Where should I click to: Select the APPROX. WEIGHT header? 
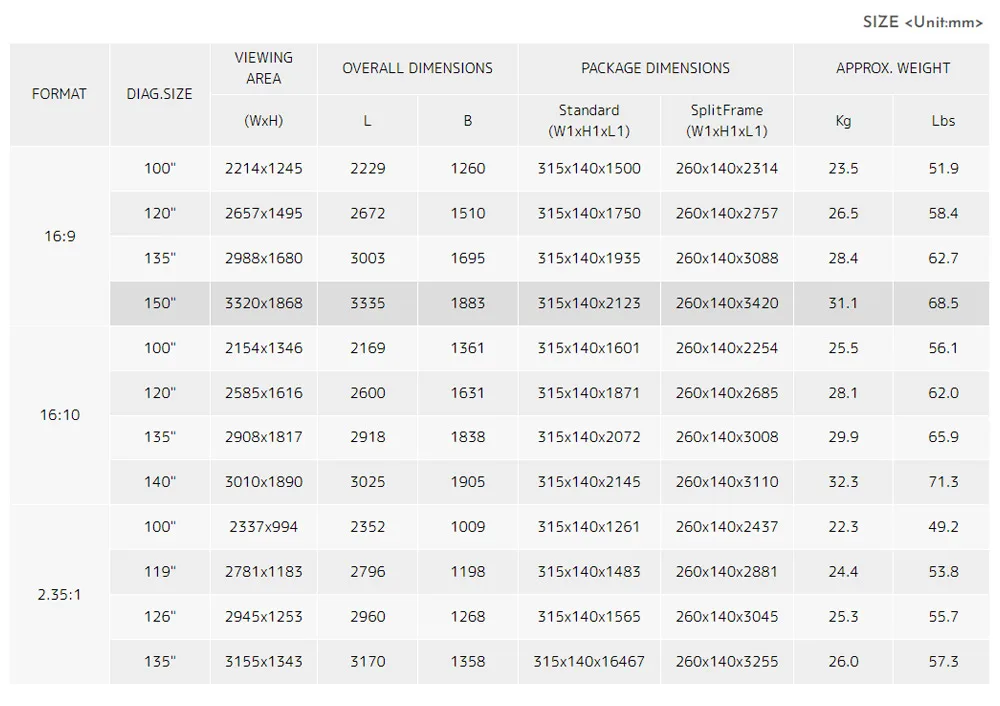pos(893,68)
